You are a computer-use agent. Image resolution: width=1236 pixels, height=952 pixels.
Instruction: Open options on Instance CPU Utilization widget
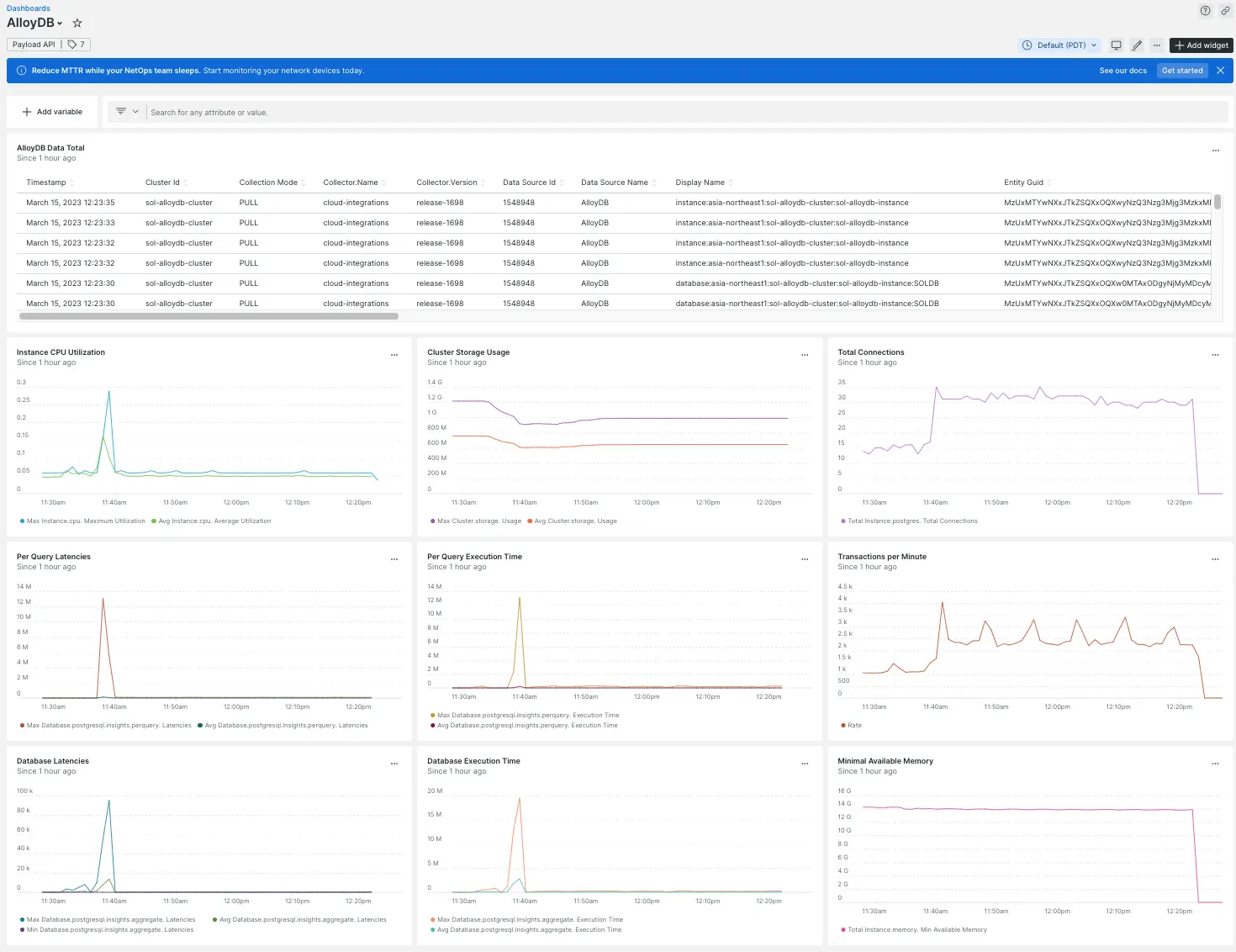(394, 355)
